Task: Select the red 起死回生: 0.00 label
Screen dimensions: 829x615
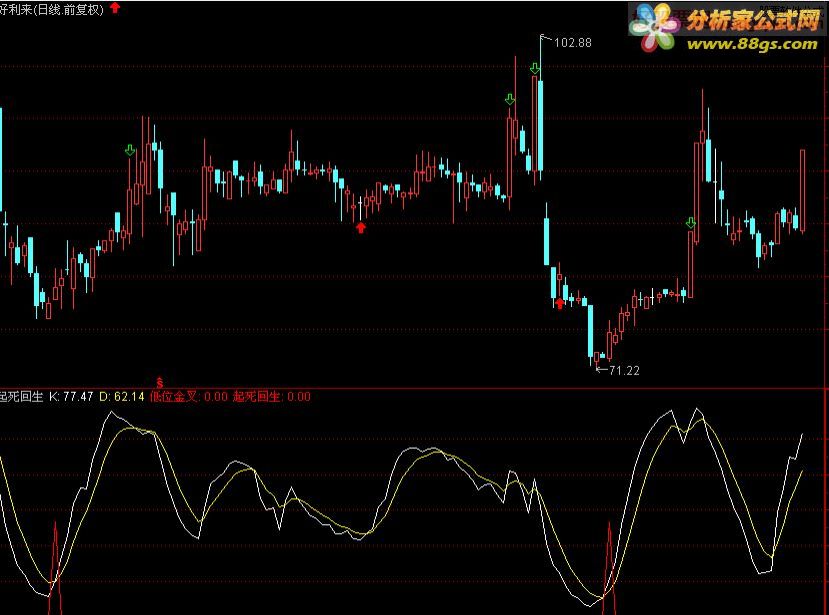Action: (272, 397)
